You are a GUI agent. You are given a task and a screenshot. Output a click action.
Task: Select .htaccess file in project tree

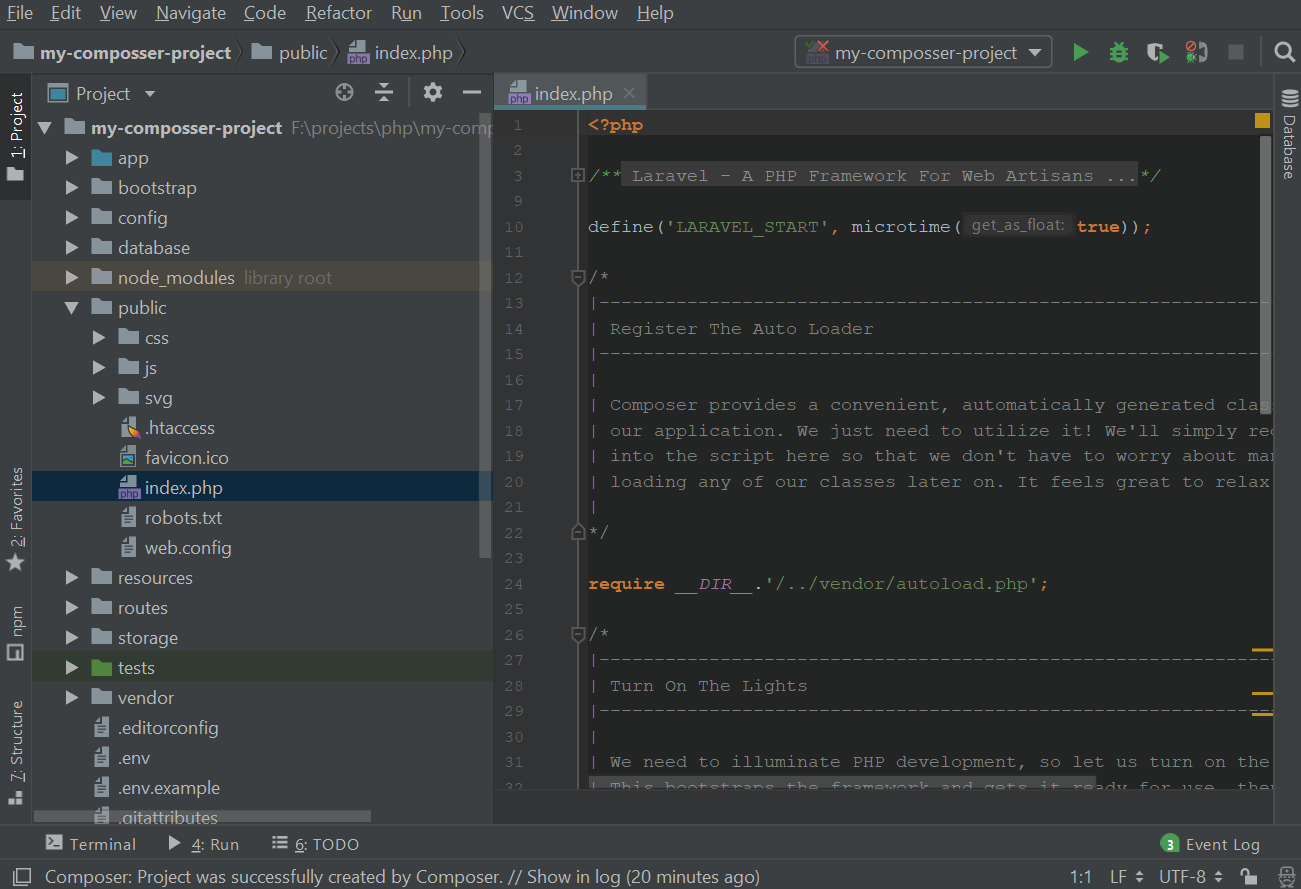point(180,428)
